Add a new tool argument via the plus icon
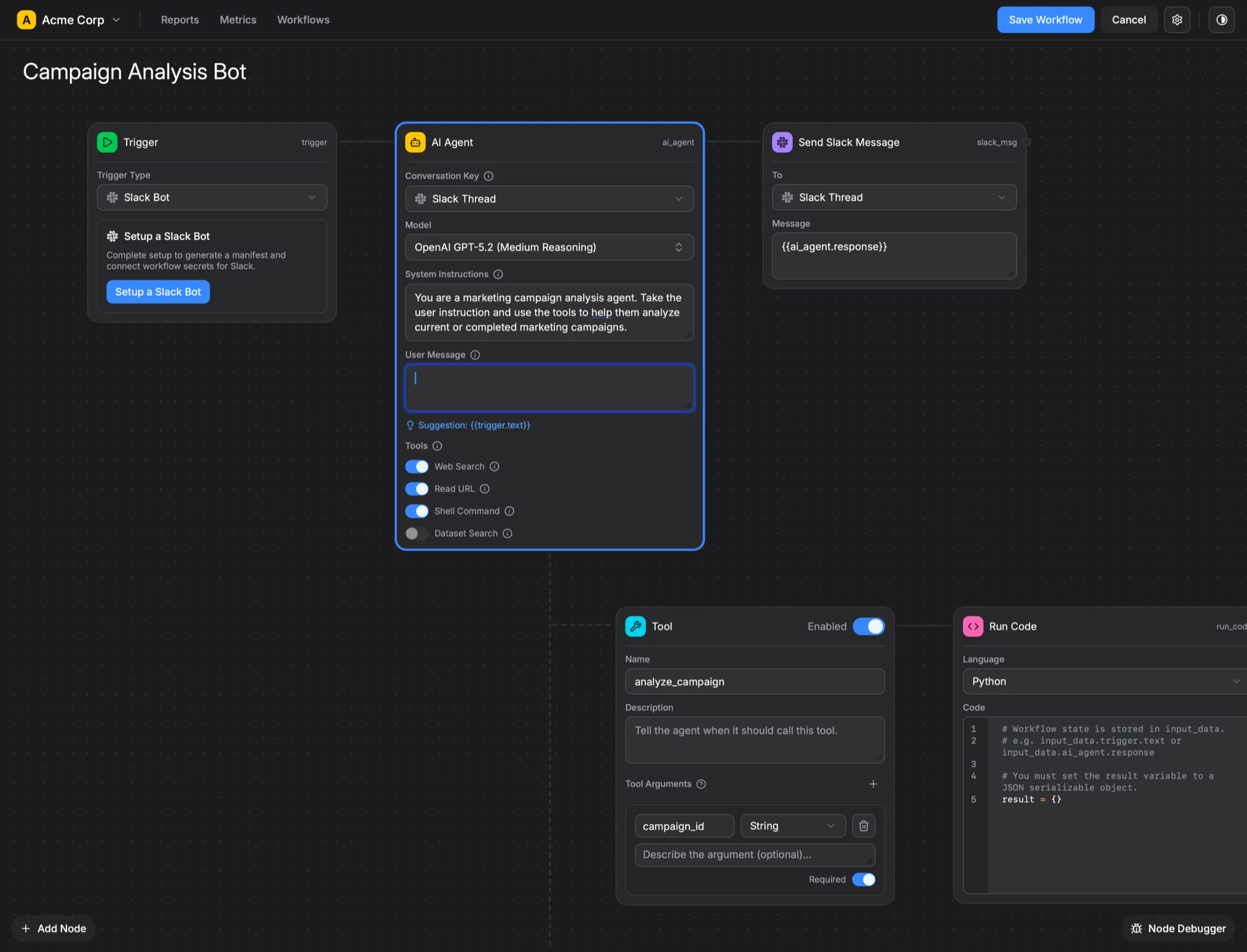 (873, 784)
